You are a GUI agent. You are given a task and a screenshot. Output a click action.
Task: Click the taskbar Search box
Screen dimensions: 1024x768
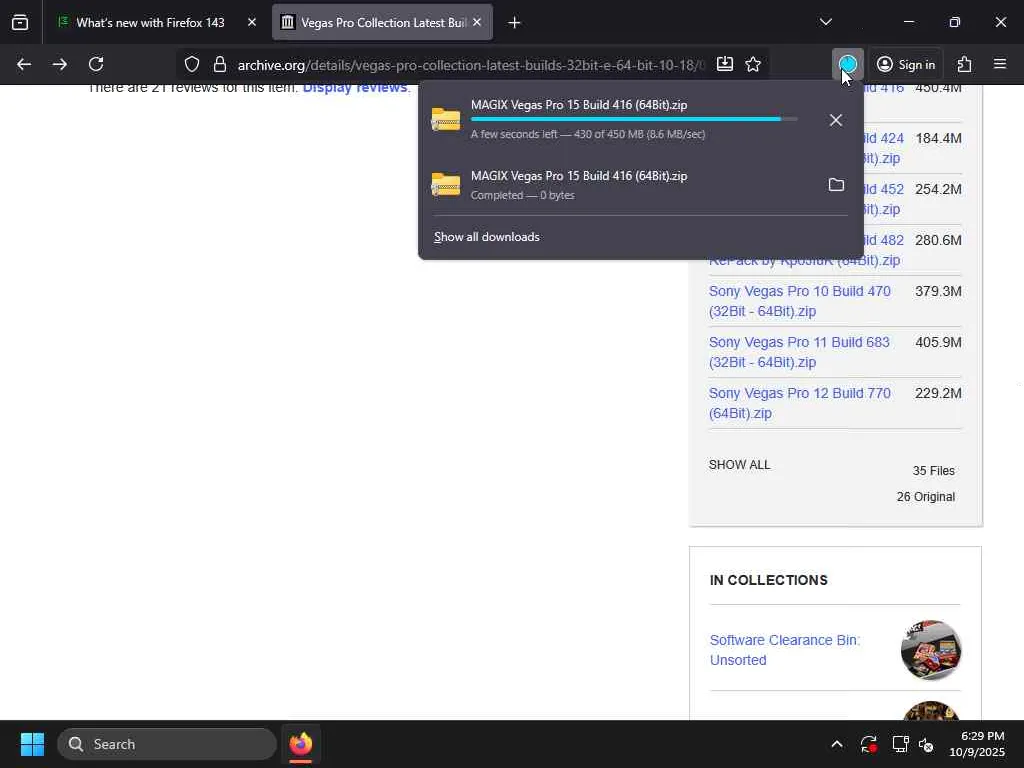167,744
